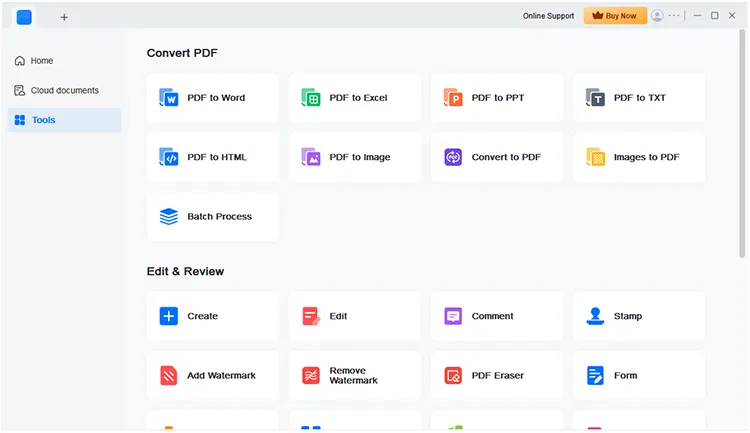The image size is (750, 433).
Task: Open Cloud documents in the sidebar
Action: coord(64,90)
